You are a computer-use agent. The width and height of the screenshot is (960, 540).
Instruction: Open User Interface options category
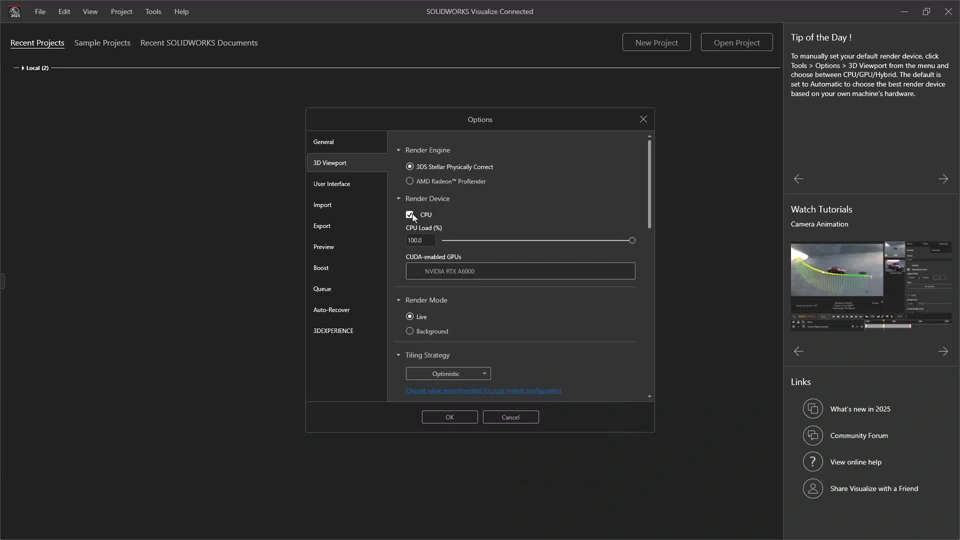click(347, 184)
